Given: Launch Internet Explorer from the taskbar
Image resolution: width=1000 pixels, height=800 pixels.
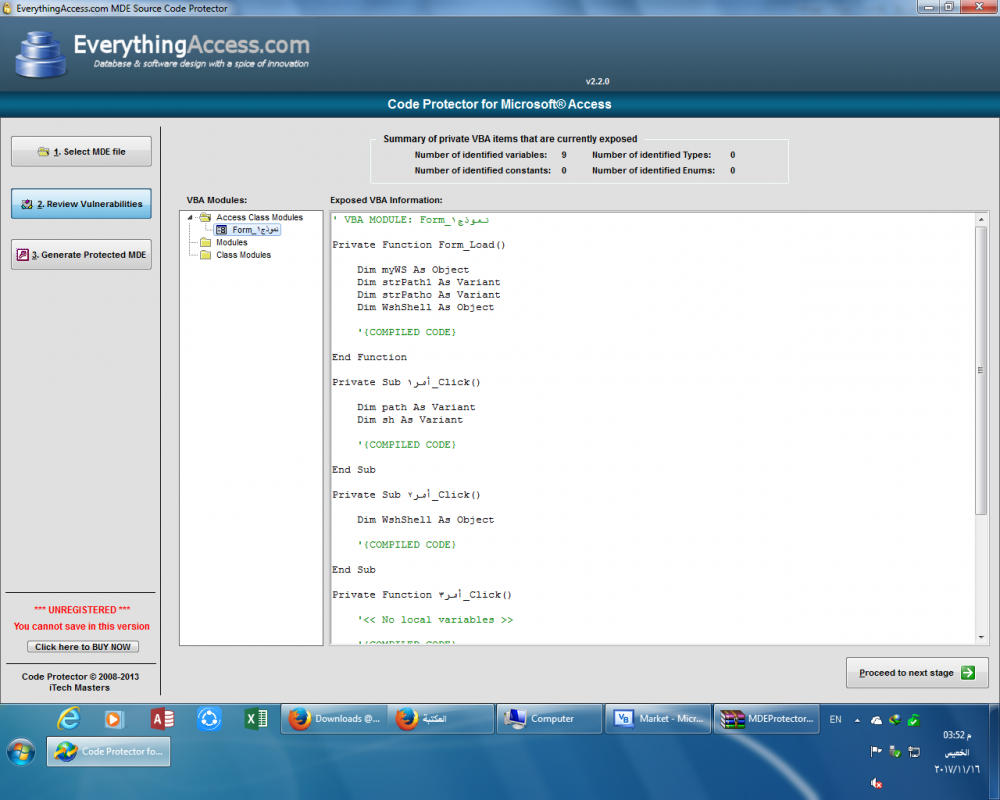Looking at the screenshot, I should 68,719.
